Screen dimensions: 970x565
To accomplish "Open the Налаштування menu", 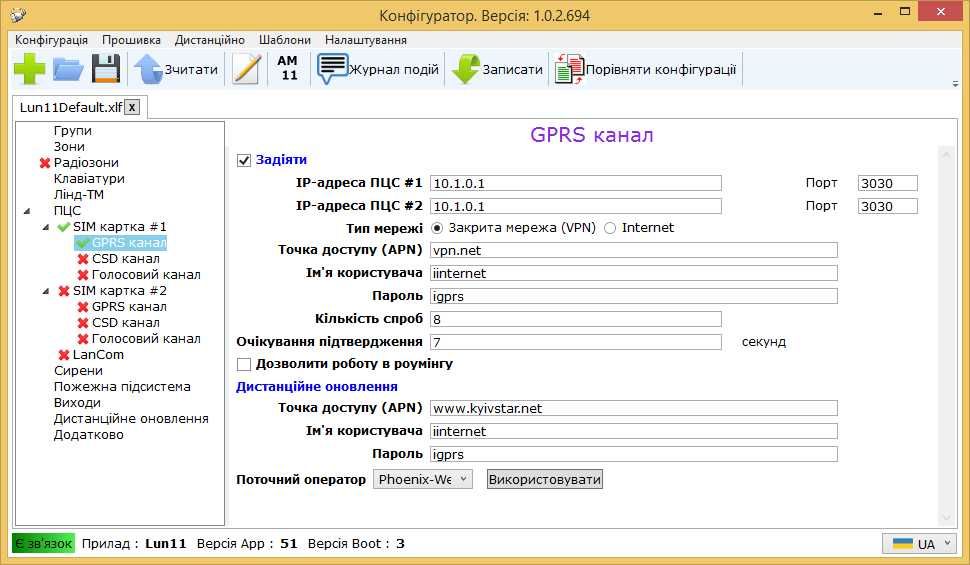I will point(366,40).
